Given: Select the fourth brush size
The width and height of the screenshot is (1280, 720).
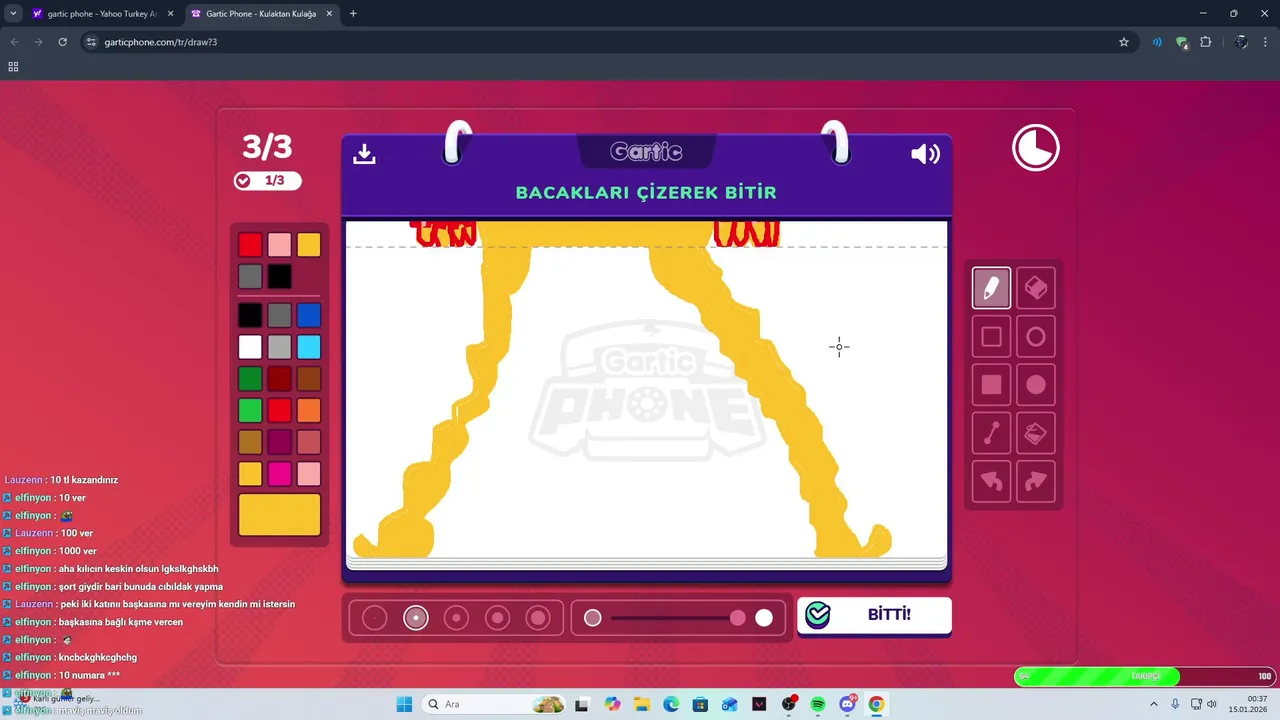Looking at the screenshot, I should (497, 618).
